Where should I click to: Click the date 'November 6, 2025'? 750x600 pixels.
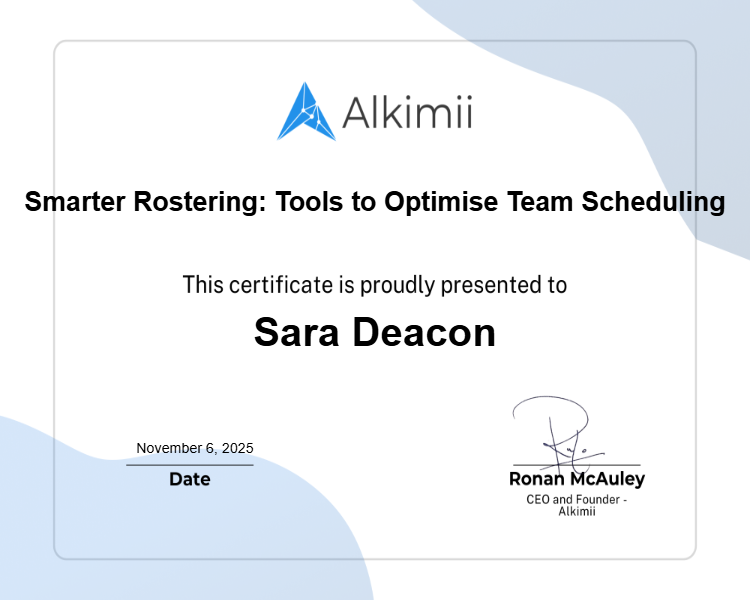195,448
